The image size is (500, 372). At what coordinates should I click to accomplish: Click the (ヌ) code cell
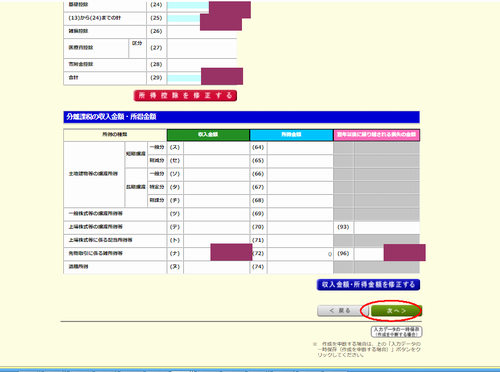click(175, 267)
